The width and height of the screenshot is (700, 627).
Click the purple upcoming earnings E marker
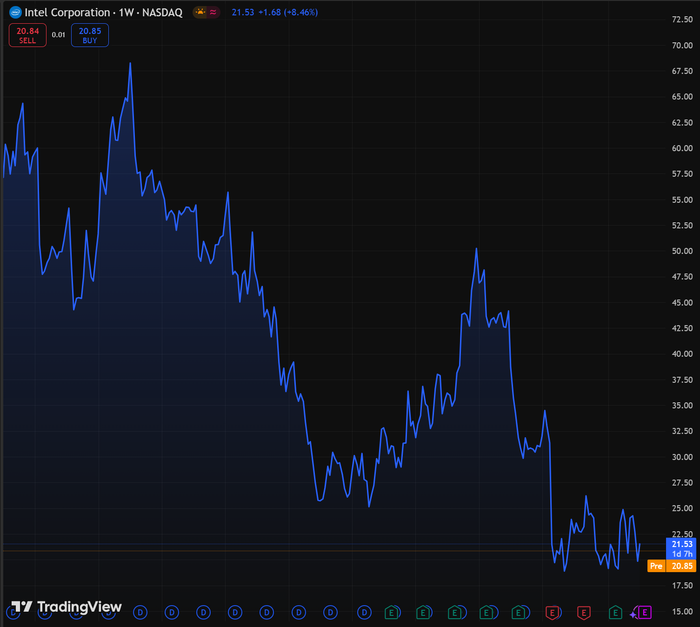(645, 612)
